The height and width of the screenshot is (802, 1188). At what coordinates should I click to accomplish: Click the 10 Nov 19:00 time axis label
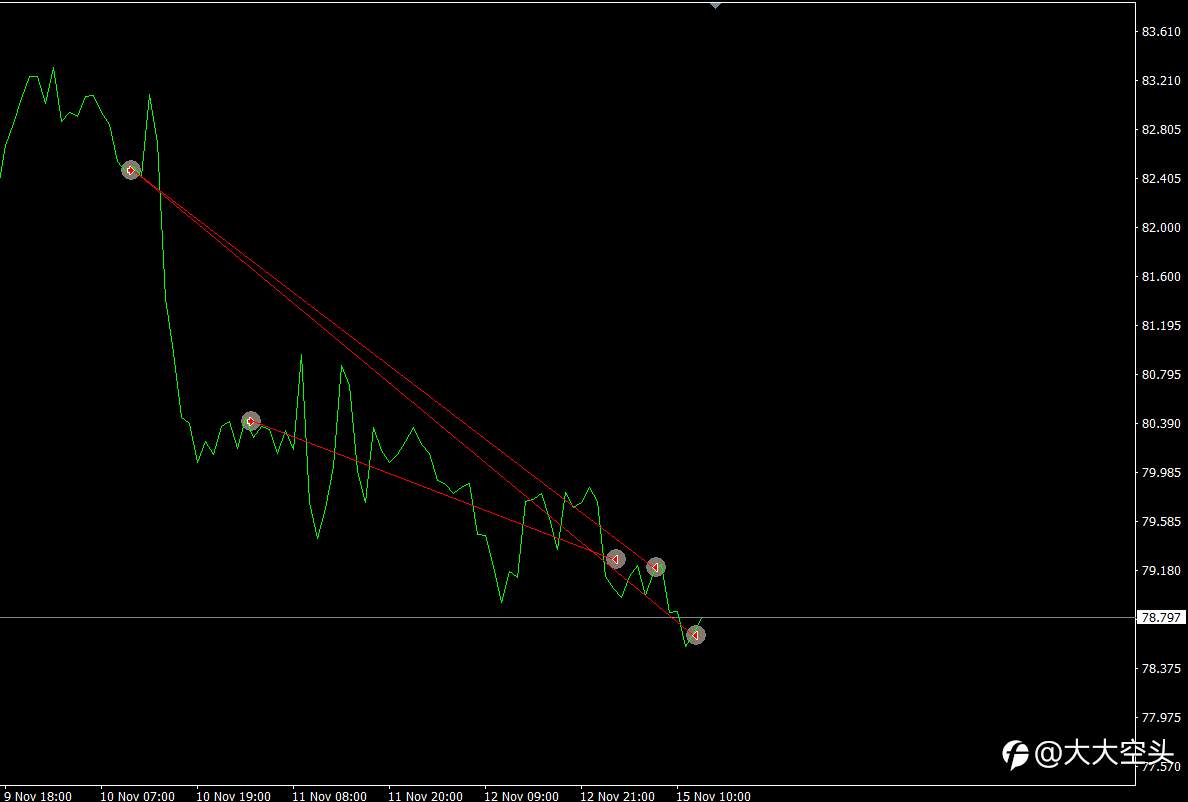(x=233, y=796)
